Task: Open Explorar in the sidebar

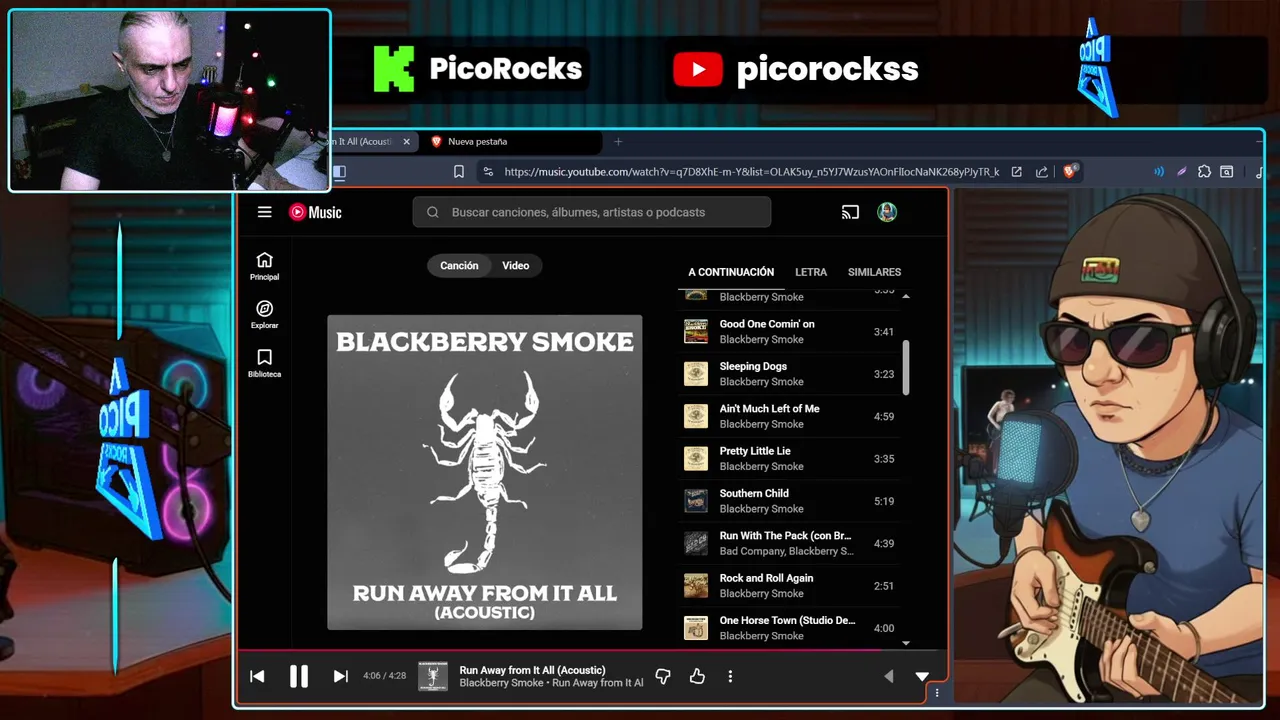Action: 264,315
